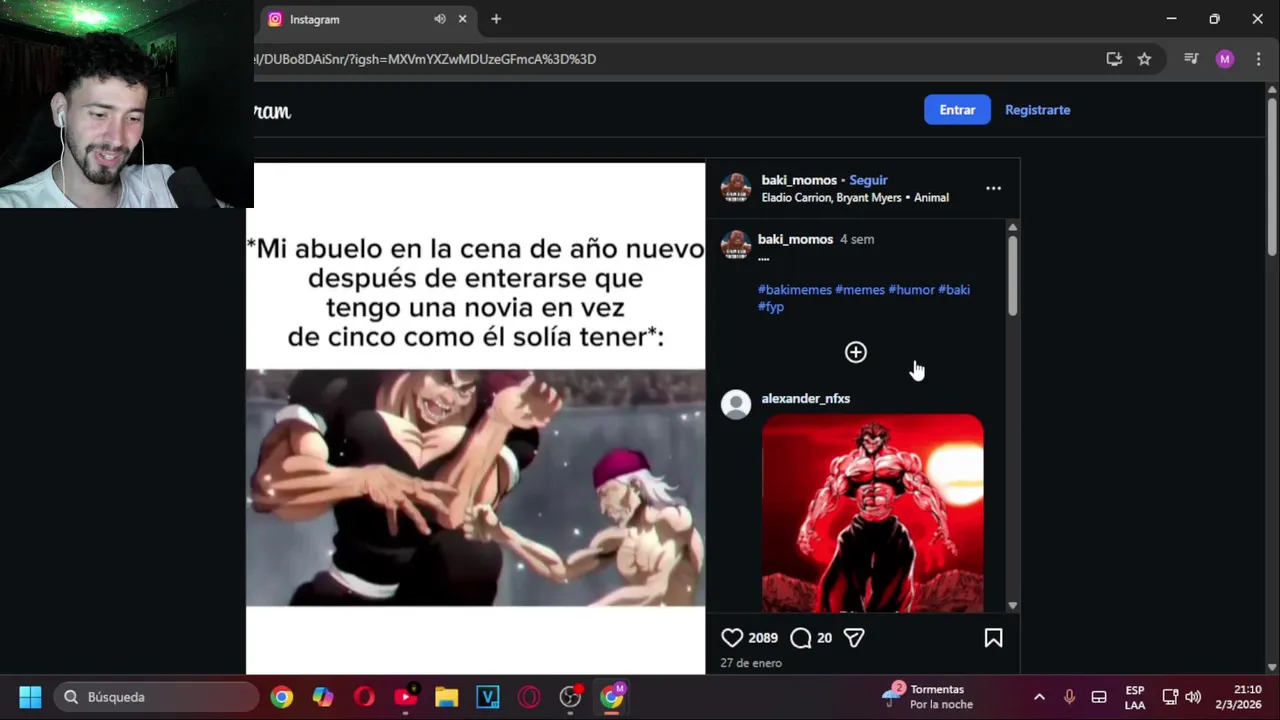The width and height of the screenshot is (1280, 720).
Task: Open the red Baki image in alexander_nfxs comment
Action: 872,512
